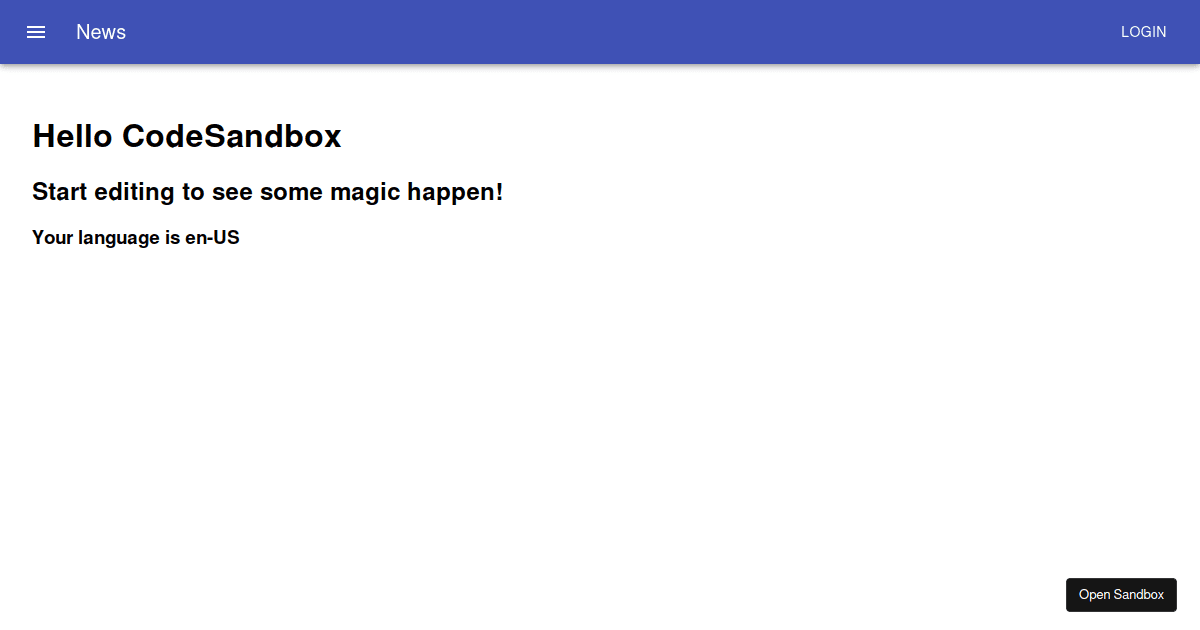This screenshot has width=1200, height=630.
Task: Click the word Your in the language line
Action: [52, 238]
